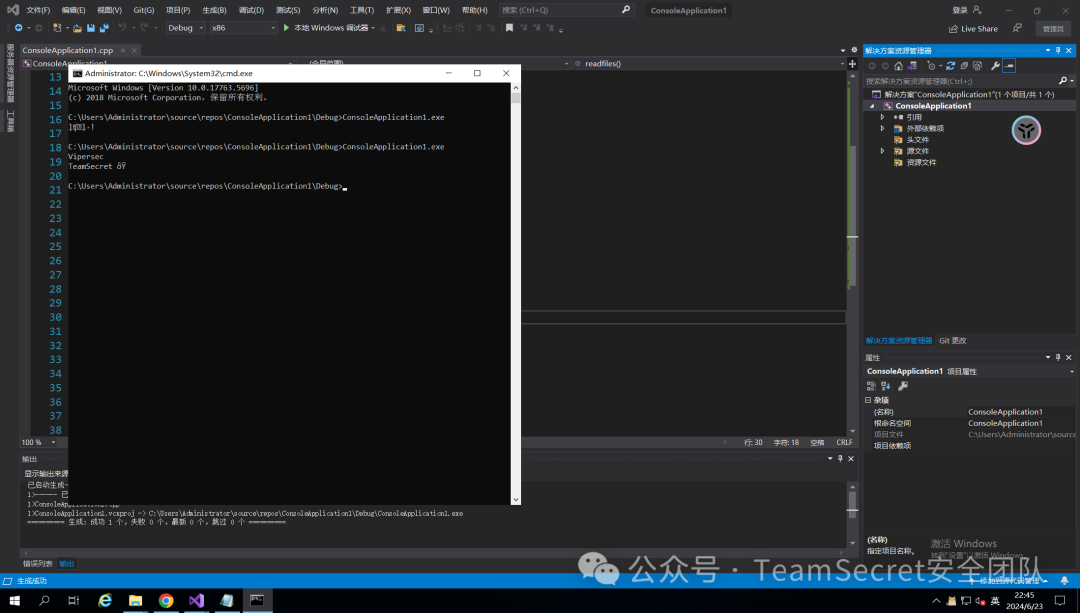Expand the 源文件 folder node
Viewport: 1080px width, 613px height.
tap(882, 151)
